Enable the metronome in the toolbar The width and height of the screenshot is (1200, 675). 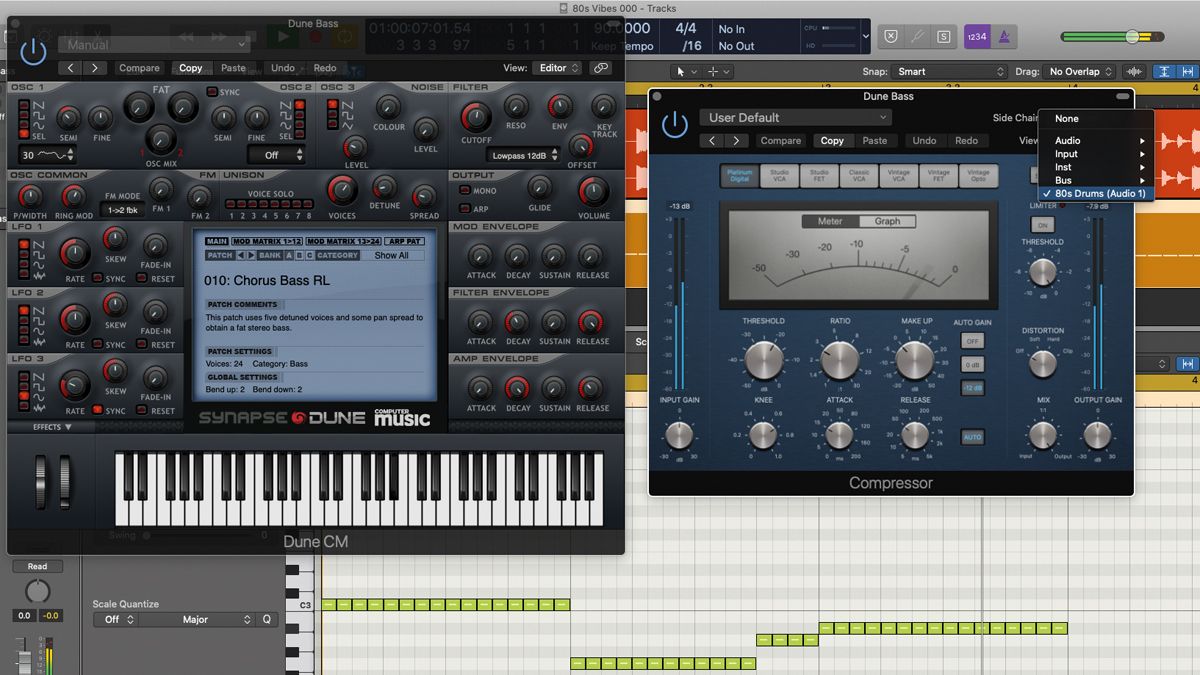[1003, 36]
